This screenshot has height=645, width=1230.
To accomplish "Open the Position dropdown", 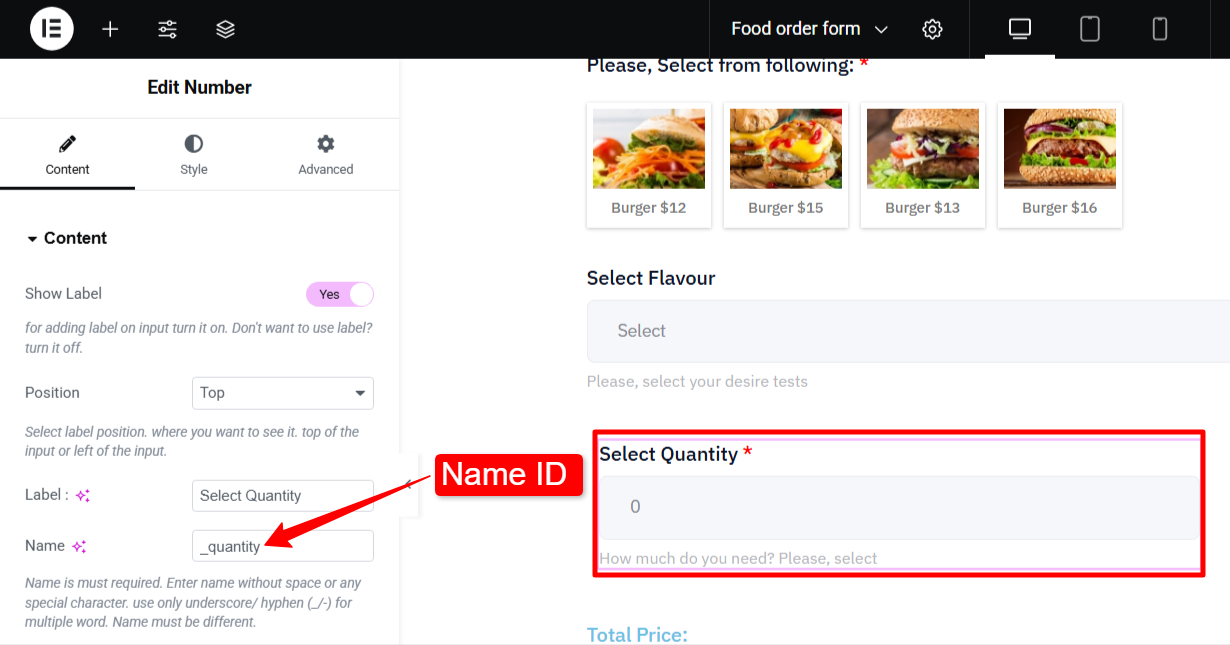I will pyautogui.click(x=283, y=393).
